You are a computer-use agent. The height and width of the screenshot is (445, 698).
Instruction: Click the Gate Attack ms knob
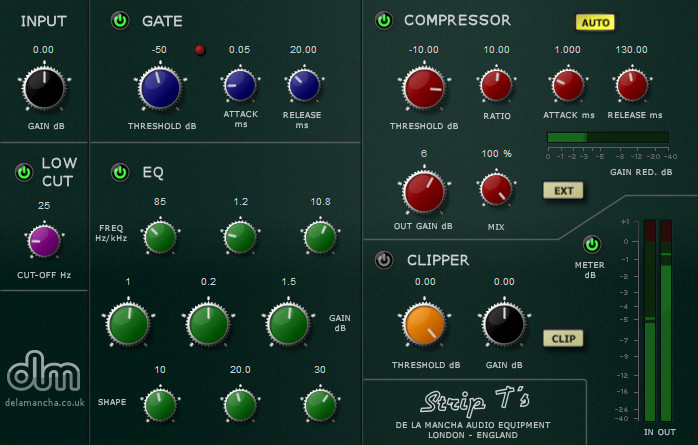[x=240, y=85]
